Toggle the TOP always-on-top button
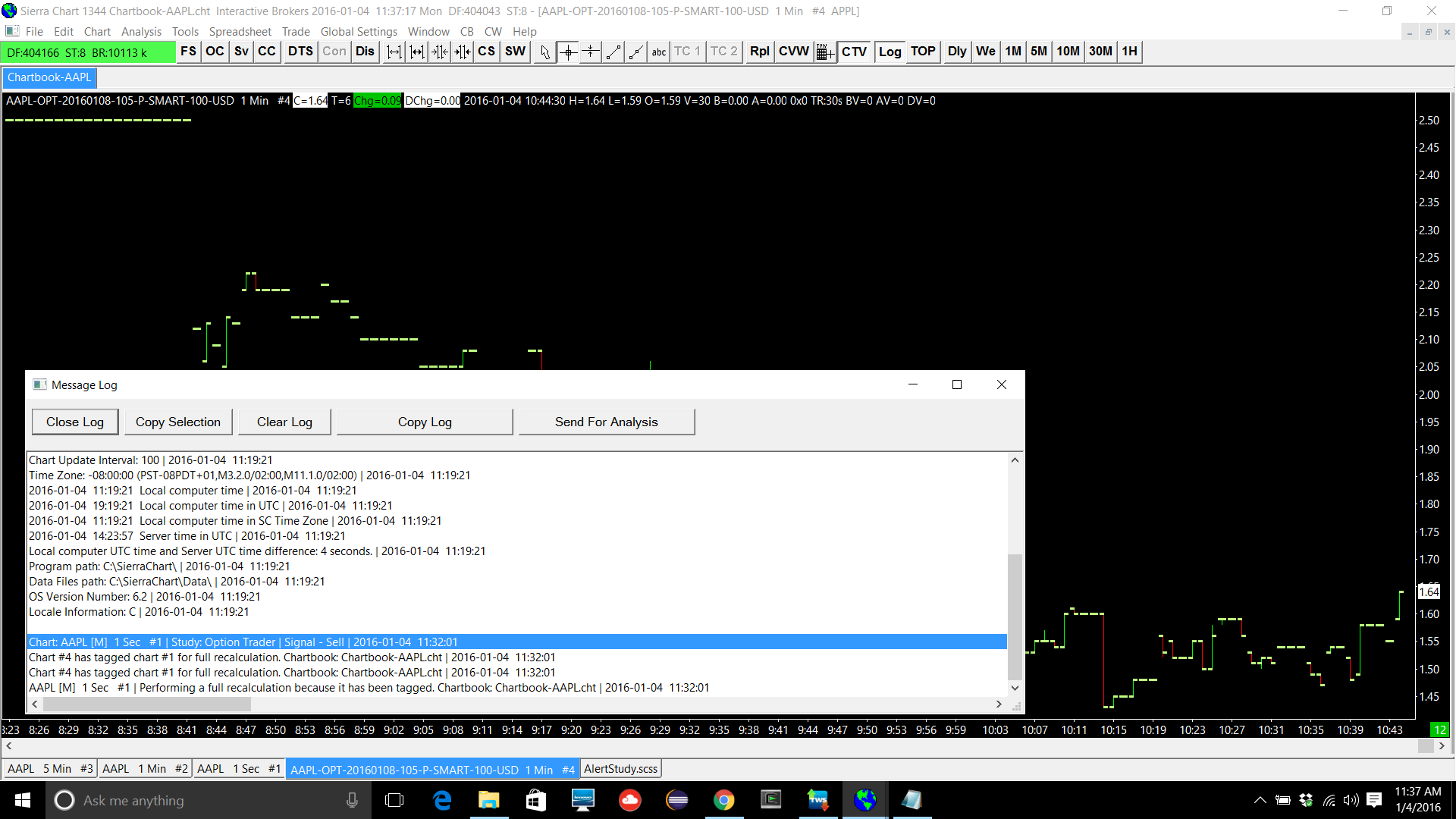The width and height of the screenshot is (1456, 819). click(923, 52)
